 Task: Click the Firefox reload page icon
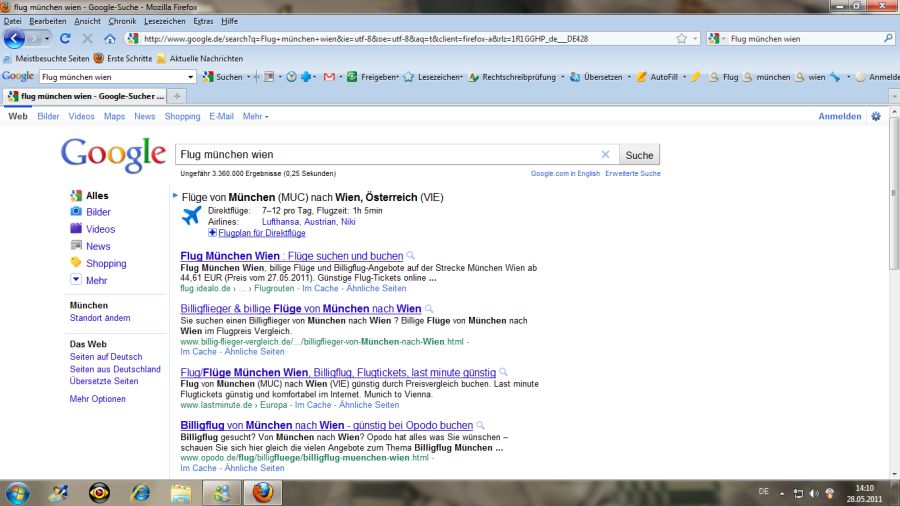click(x=65, y=39)
